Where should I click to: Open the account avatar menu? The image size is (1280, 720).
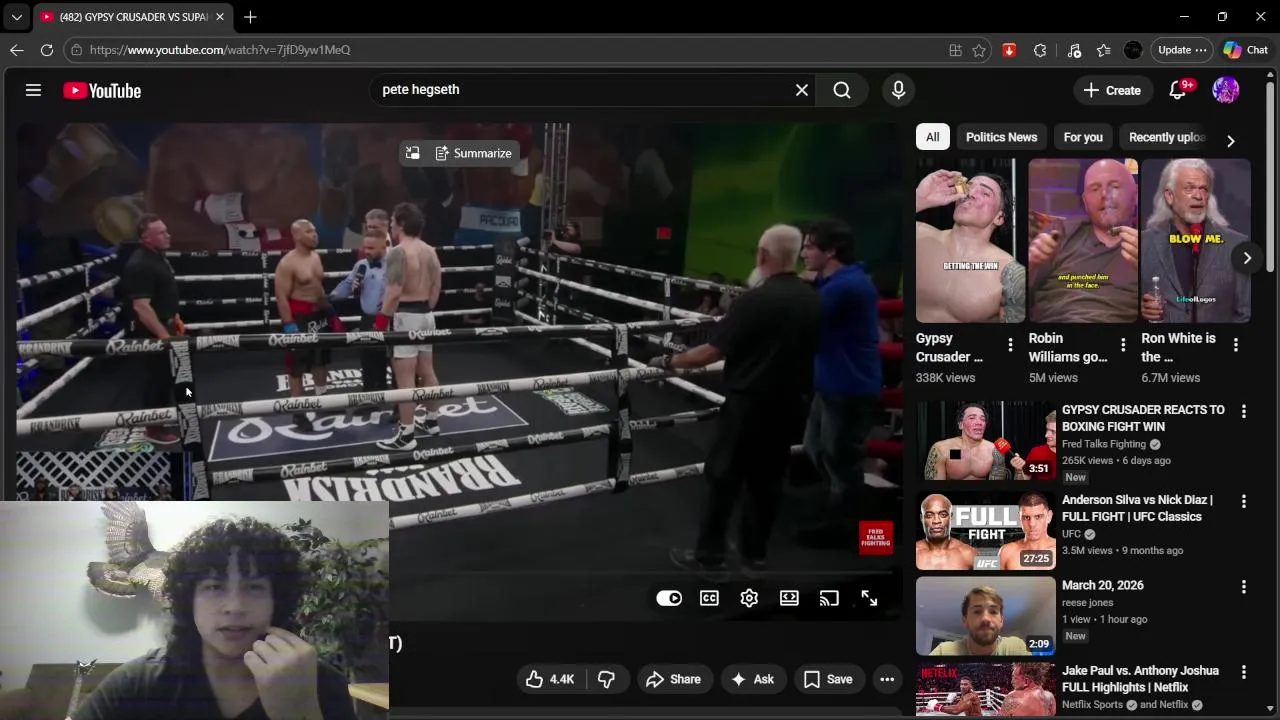[x=1226, y=90]
